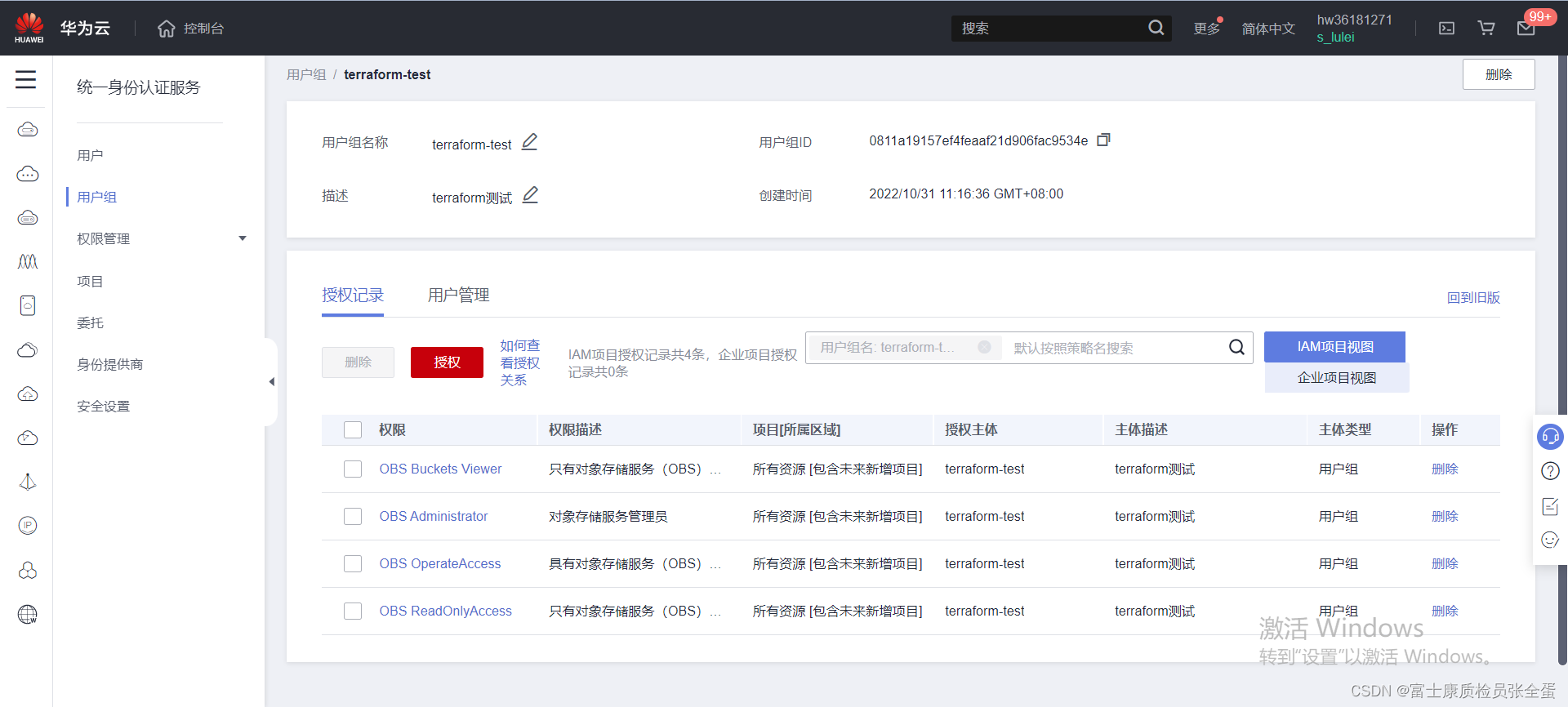Screen dimensions: 1568x707
Task: Click the top-right 删除 group button
Action: click(x=1499, y=74)
